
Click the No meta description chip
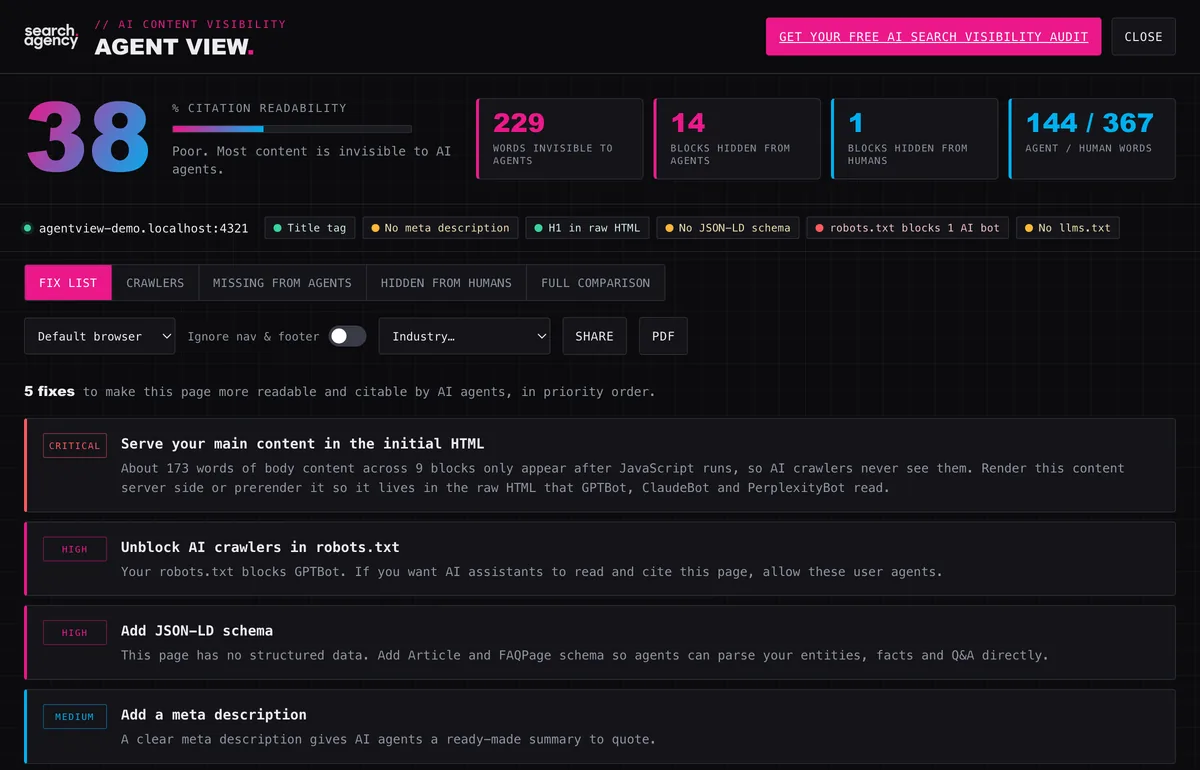point(440,228)
